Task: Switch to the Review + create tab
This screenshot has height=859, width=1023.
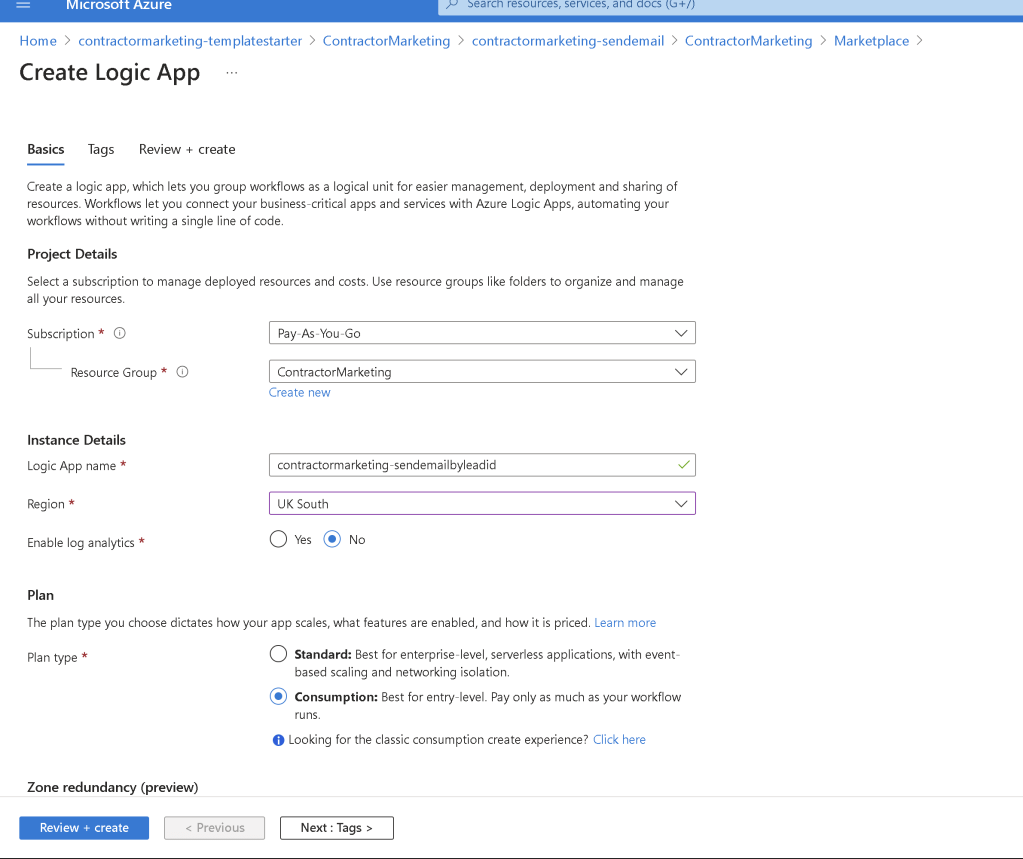Action: [187, 149]
